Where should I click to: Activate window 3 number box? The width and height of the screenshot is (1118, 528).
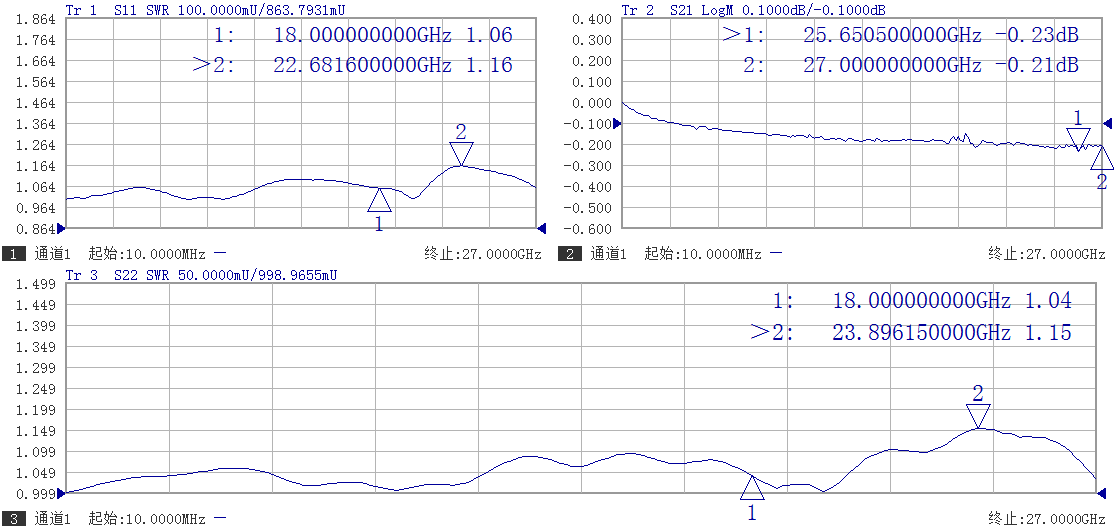pos(15,518)
